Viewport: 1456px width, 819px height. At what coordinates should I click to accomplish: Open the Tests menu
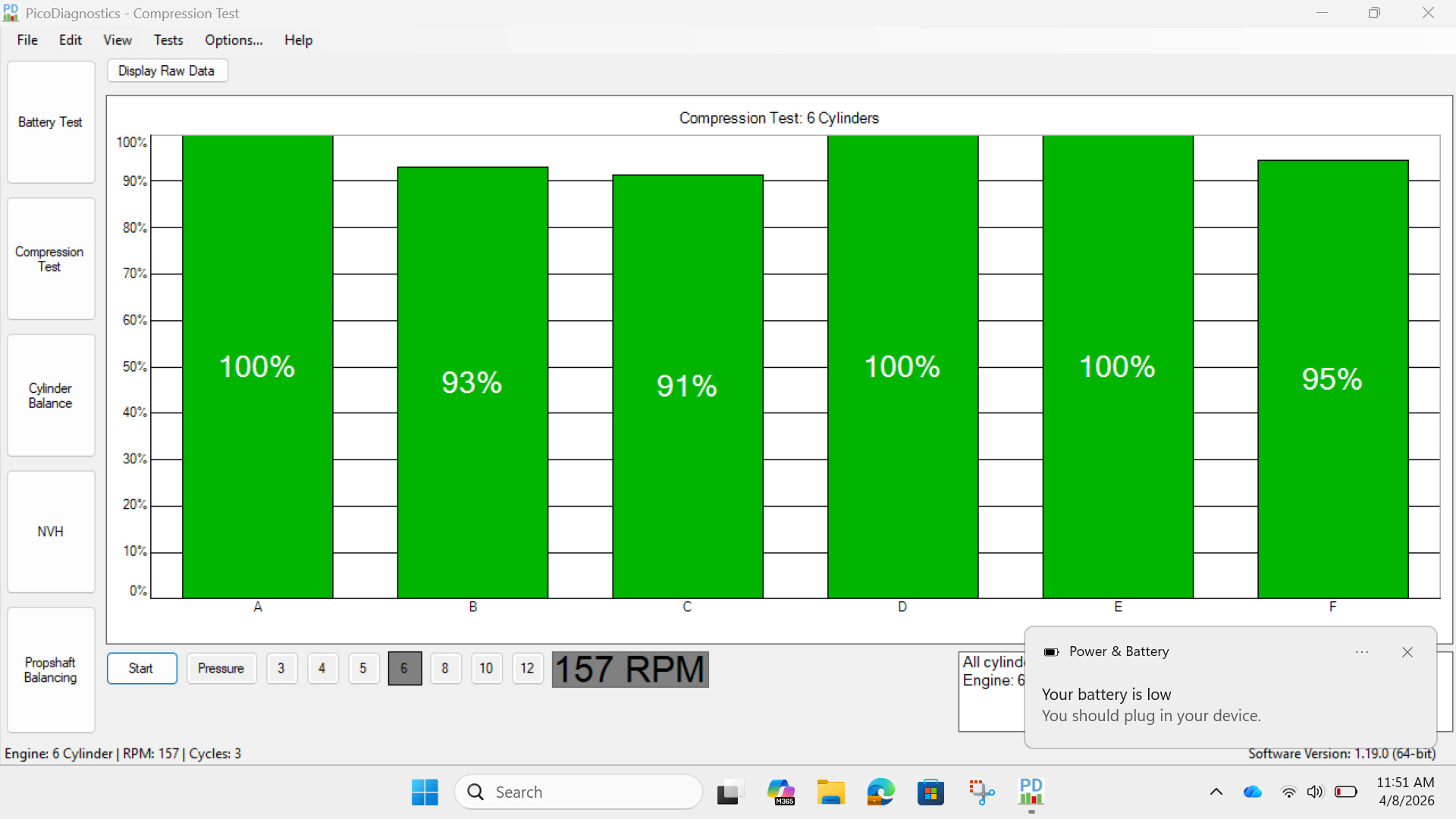168,40
